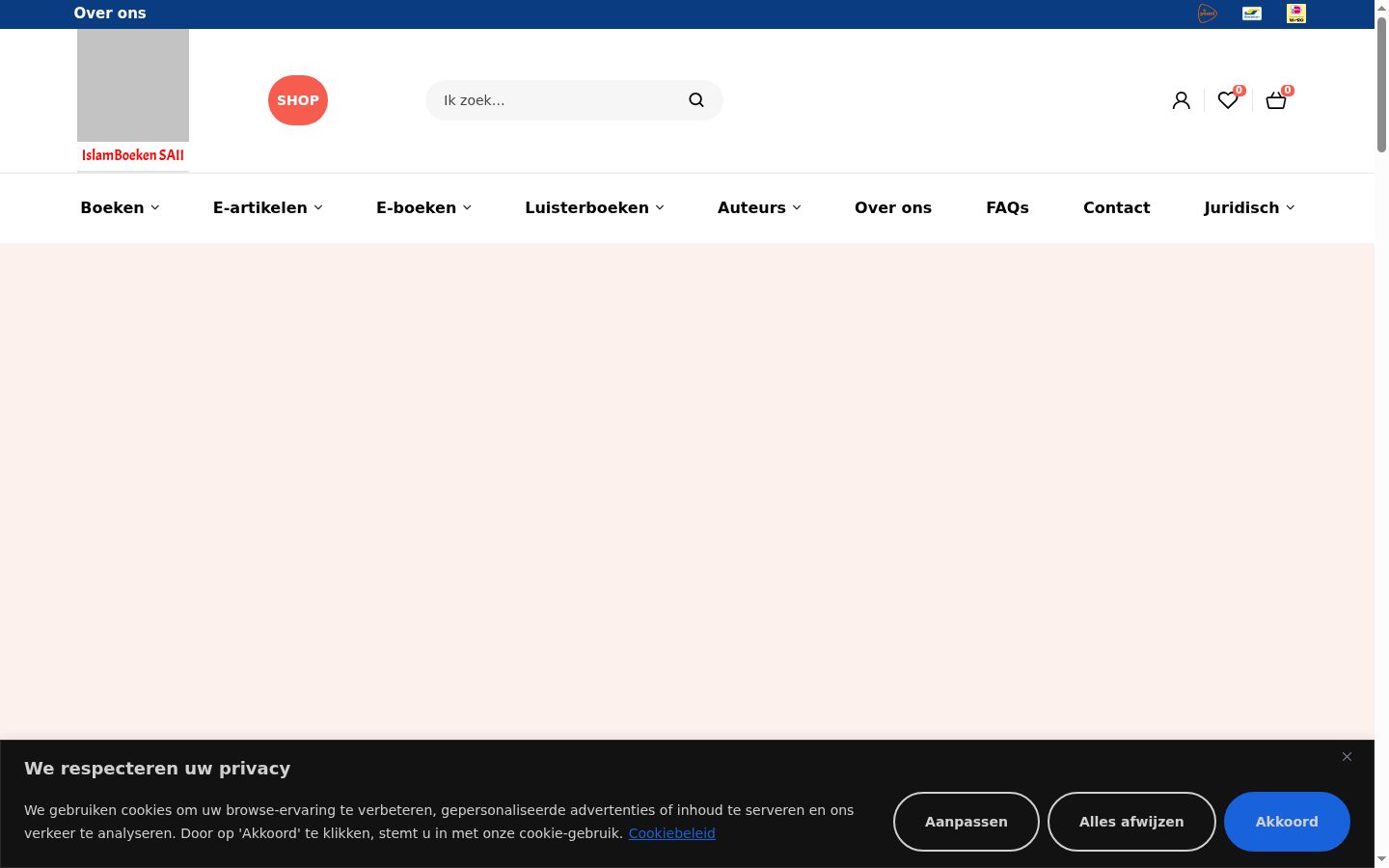
Task: Close the cookie banner with X
Action: [x=1347, y=756]
